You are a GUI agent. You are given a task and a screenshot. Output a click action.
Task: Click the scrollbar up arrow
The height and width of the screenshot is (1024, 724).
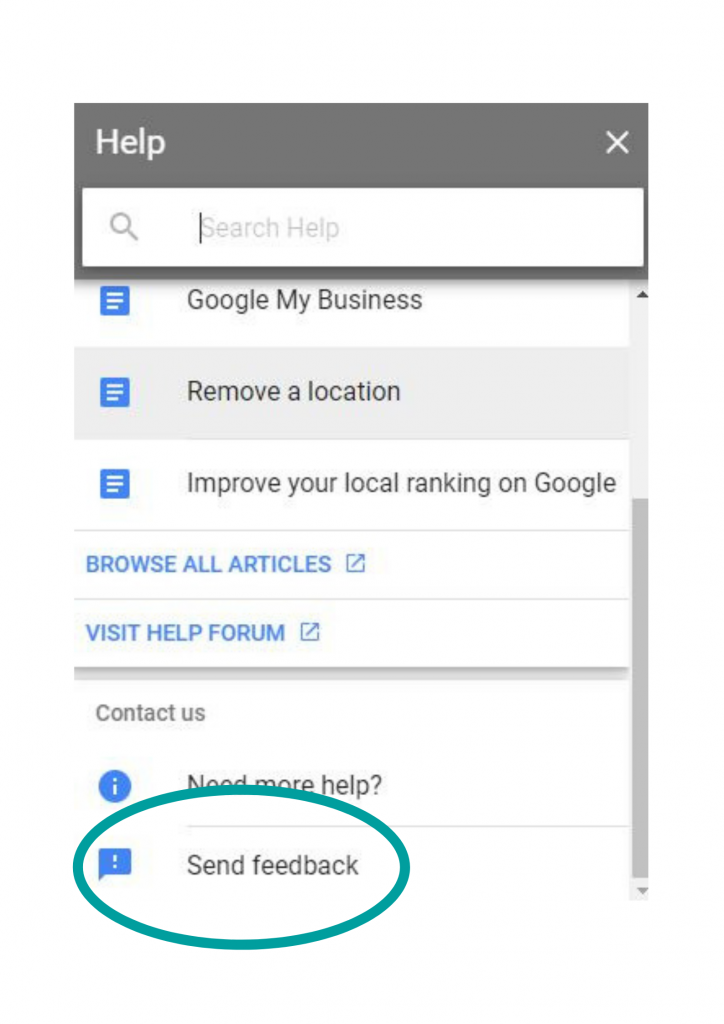[642, 295]
